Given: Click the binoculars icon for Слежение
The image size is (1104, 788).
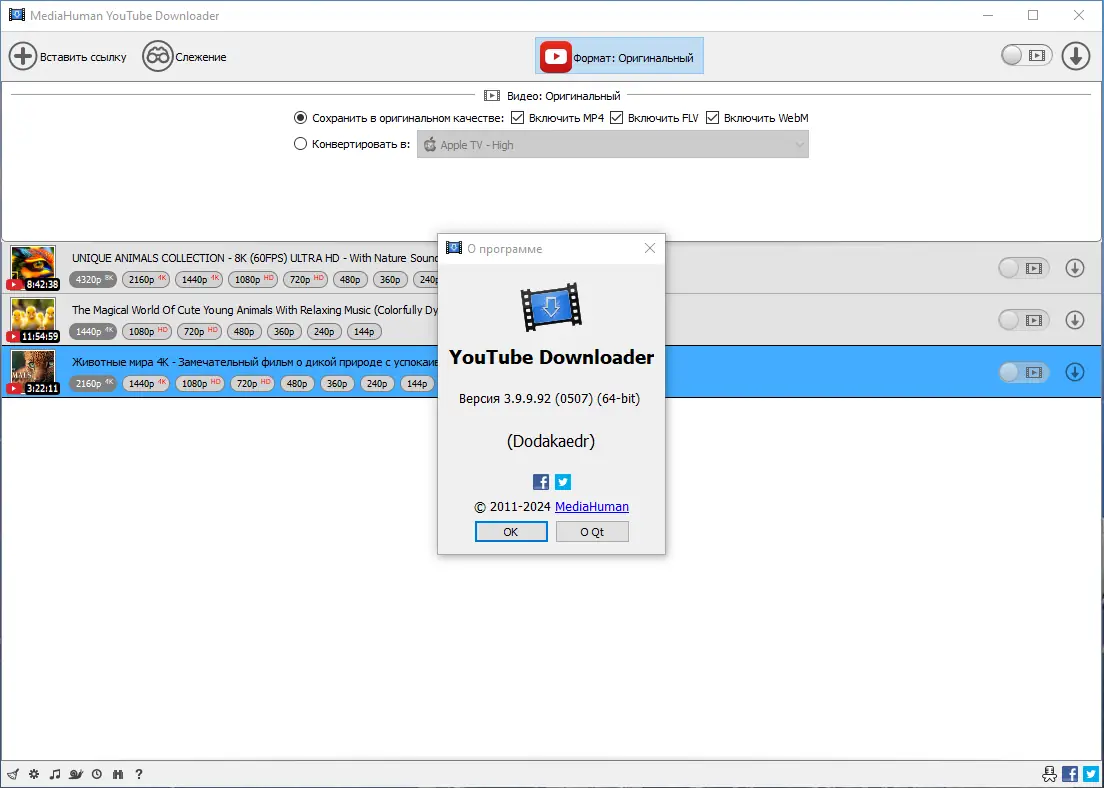Looking at the screenshot, I should (158, 56).
